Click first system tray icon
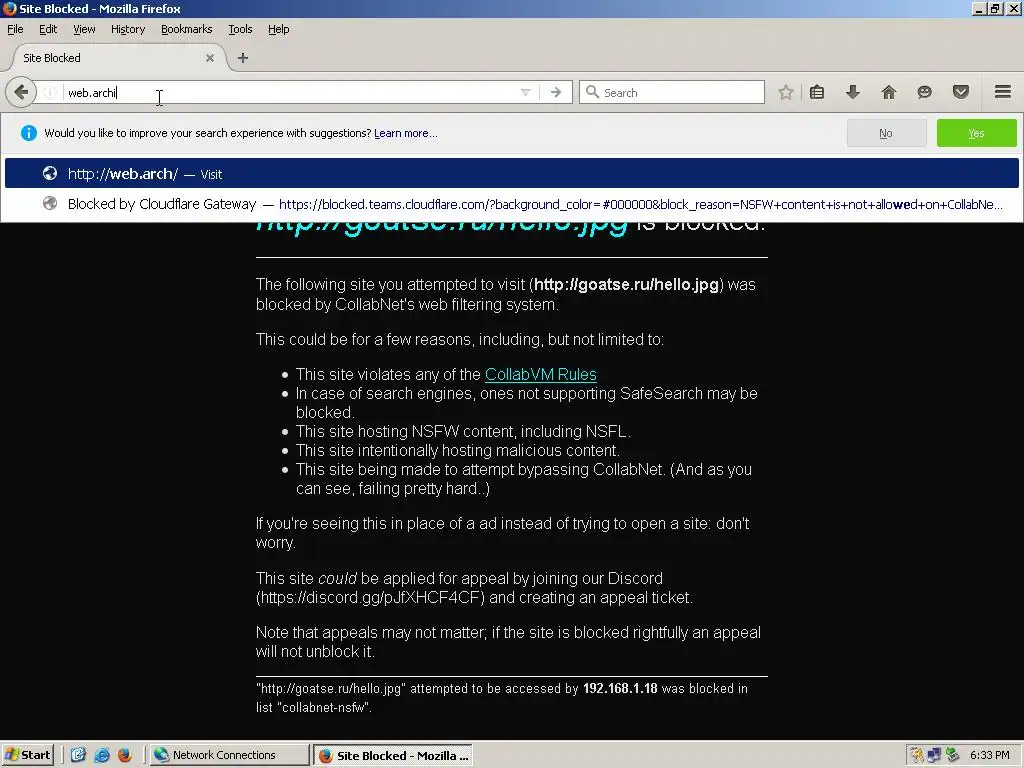 (x=917, y=755)
